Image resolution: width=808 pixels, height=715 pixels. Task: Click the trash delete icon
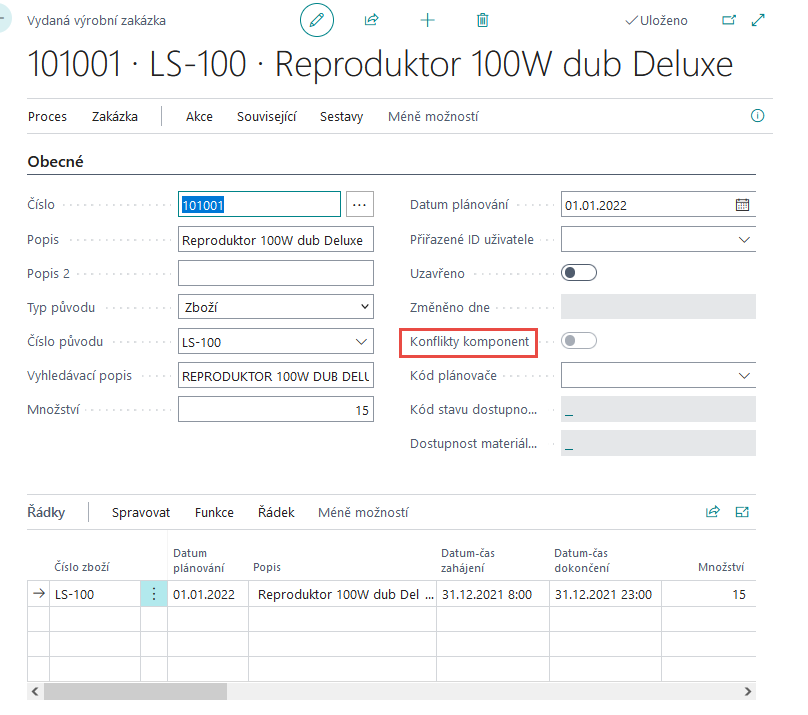pos(483,20)
